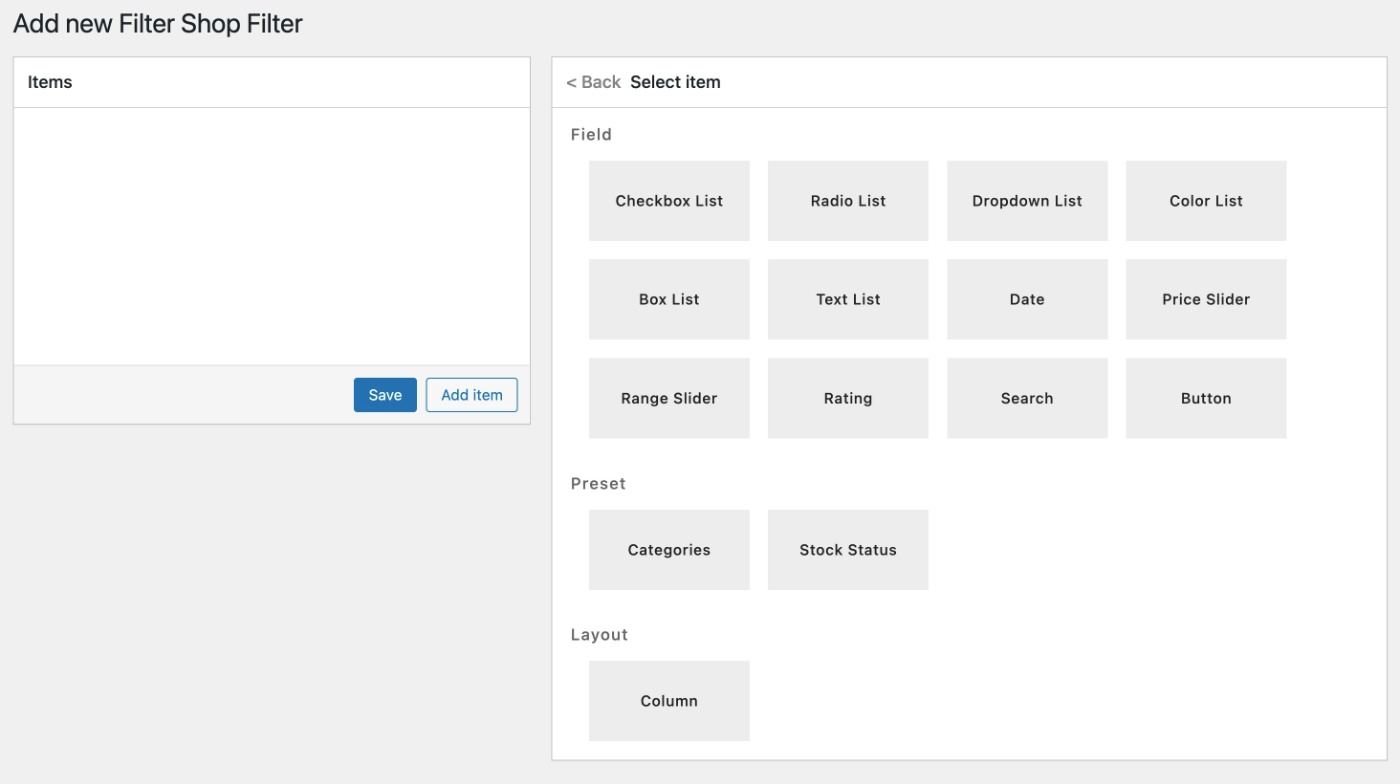The height and width of the screenshot is (784, 1400).
Task: Add the Rating field
Action: tap(848, 398)
